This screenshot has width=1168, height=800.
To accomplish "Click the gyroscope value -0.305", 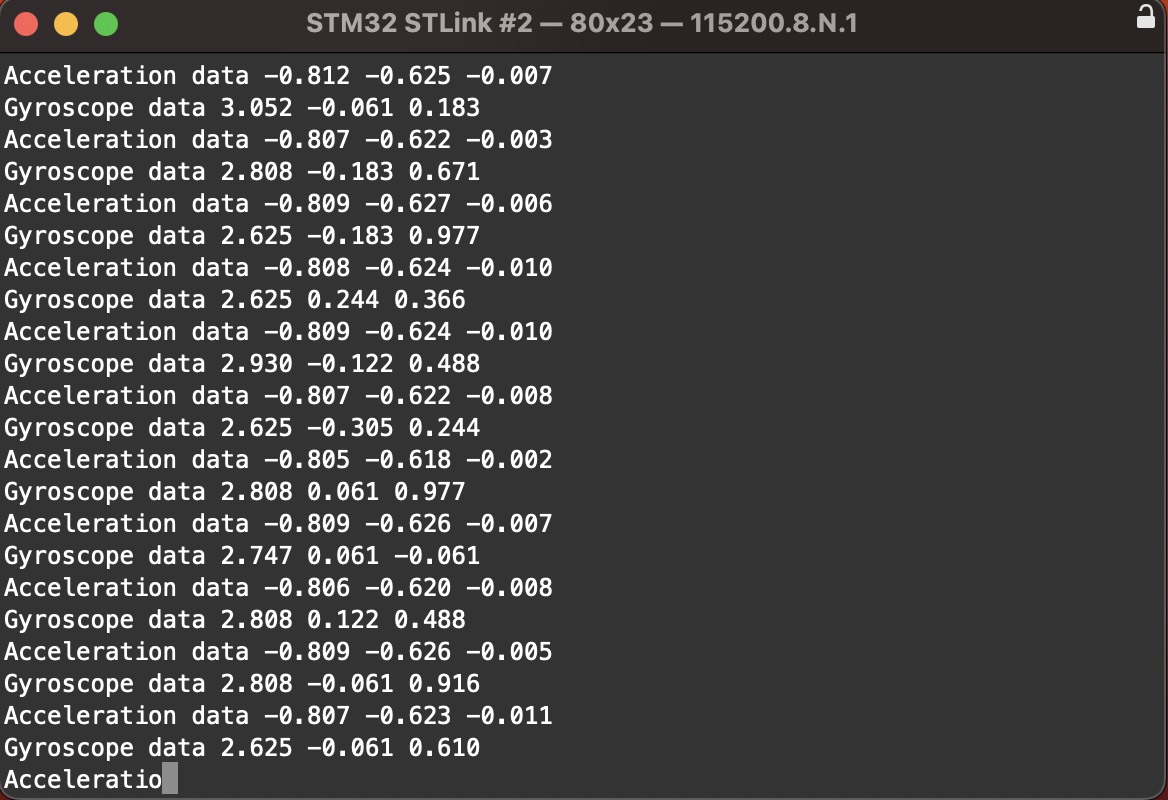I will pos(350,428).
